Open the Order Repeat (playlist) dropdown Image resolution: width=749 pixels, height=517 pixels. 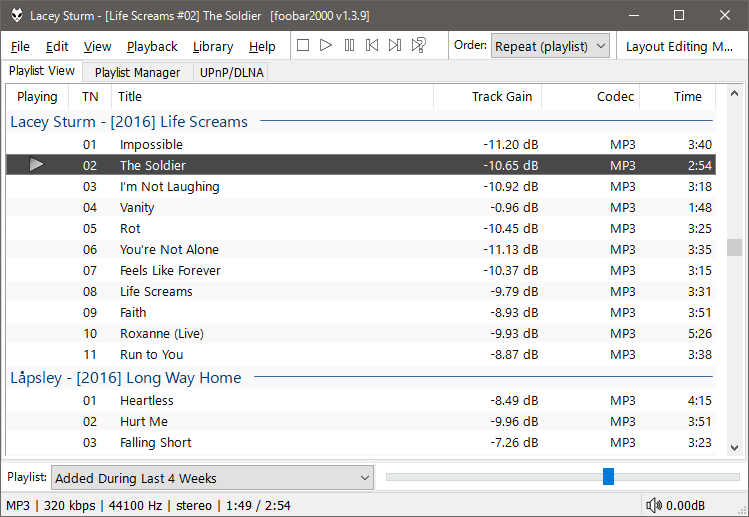[x=550, y=46]
